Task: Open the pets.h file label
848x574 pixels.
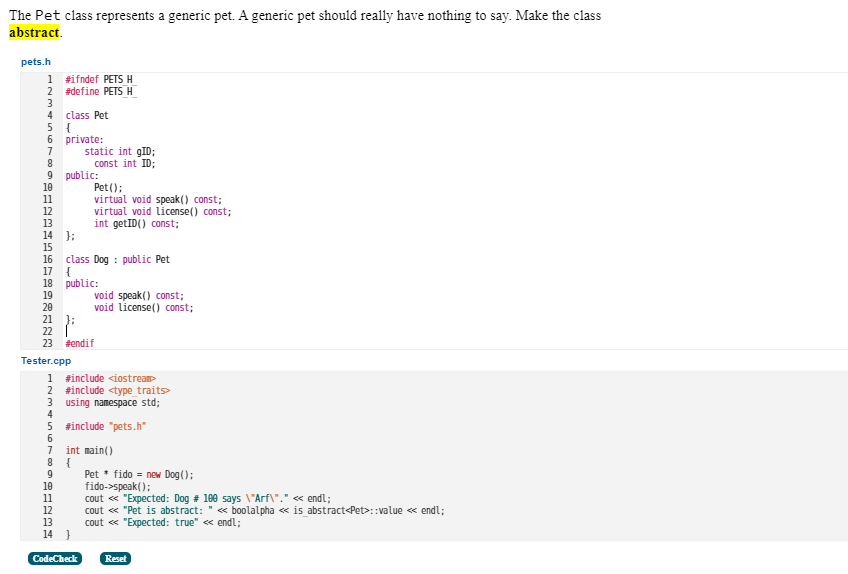Action: [x=36, y=62]
